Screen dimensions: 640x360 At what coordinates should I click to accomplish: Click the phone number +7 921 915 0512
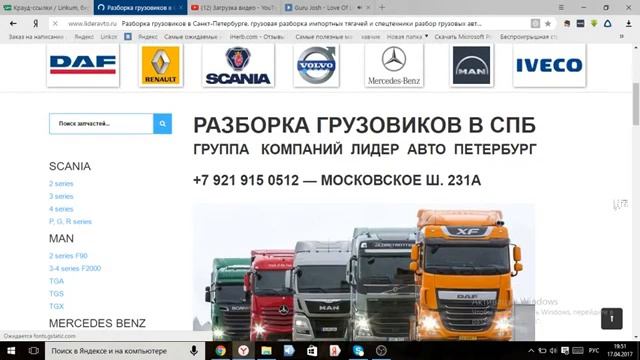(246, 180)
